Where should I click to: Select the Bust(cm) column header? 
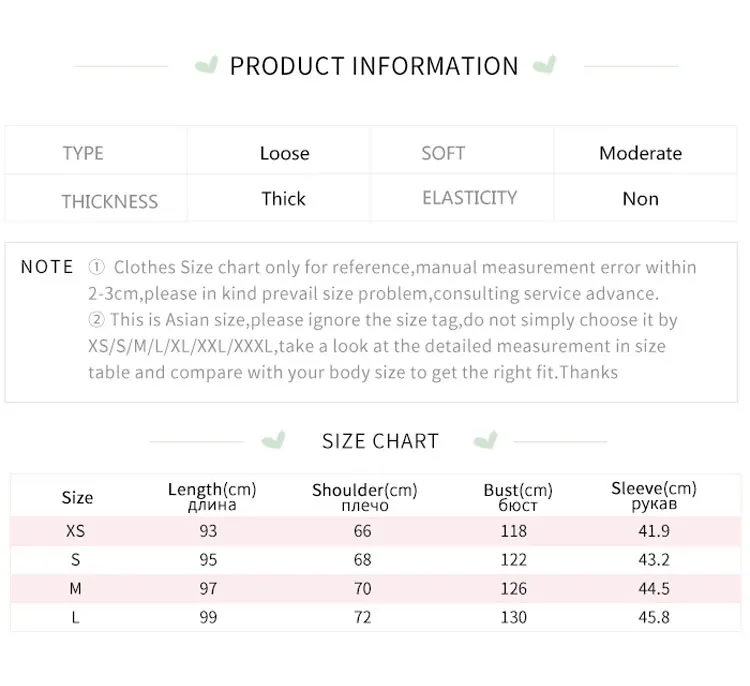click(x=517, y=497)
